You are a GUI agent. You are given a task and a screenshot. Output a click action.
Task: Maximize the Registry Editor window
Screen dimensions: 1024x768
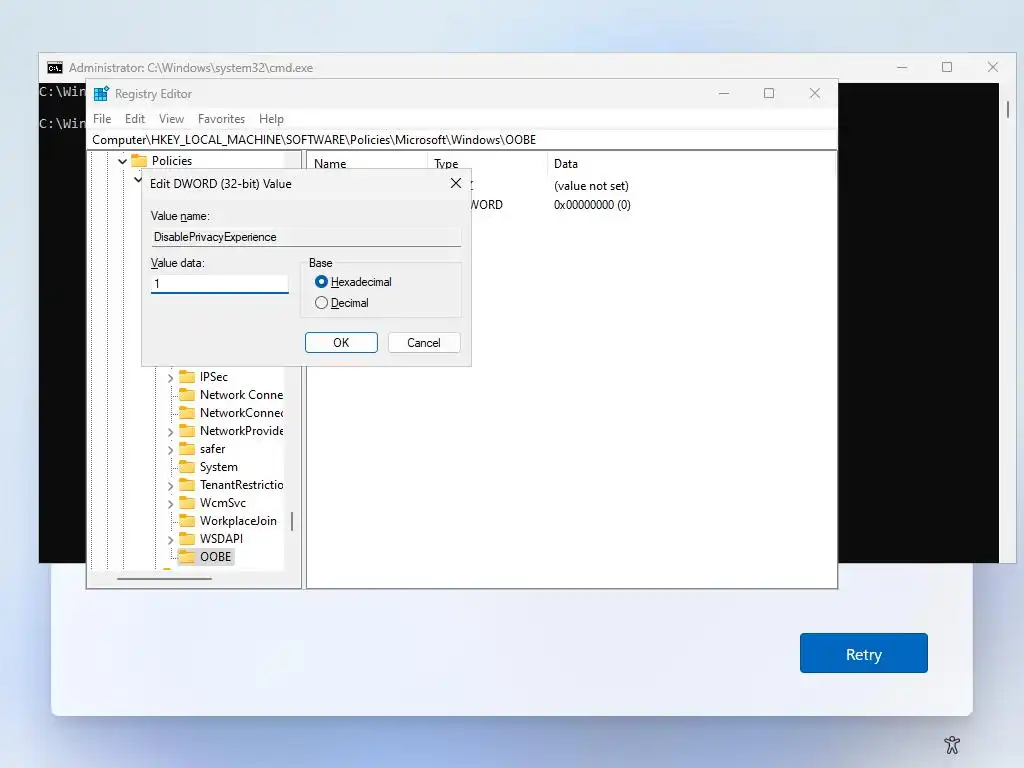pyautogui.click(x=769, y=93)
